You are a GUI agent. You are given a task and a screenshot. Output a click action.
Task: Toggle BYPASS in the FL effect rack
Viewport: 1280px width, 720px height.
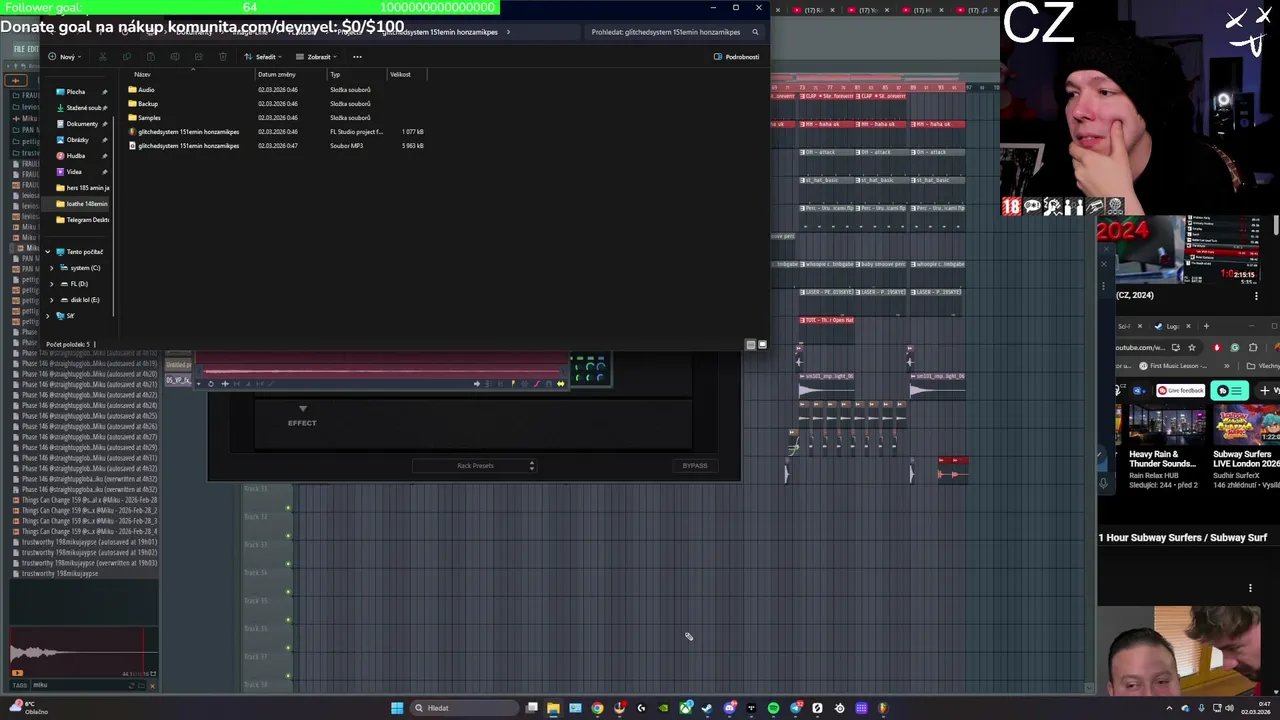pos(695,466)
